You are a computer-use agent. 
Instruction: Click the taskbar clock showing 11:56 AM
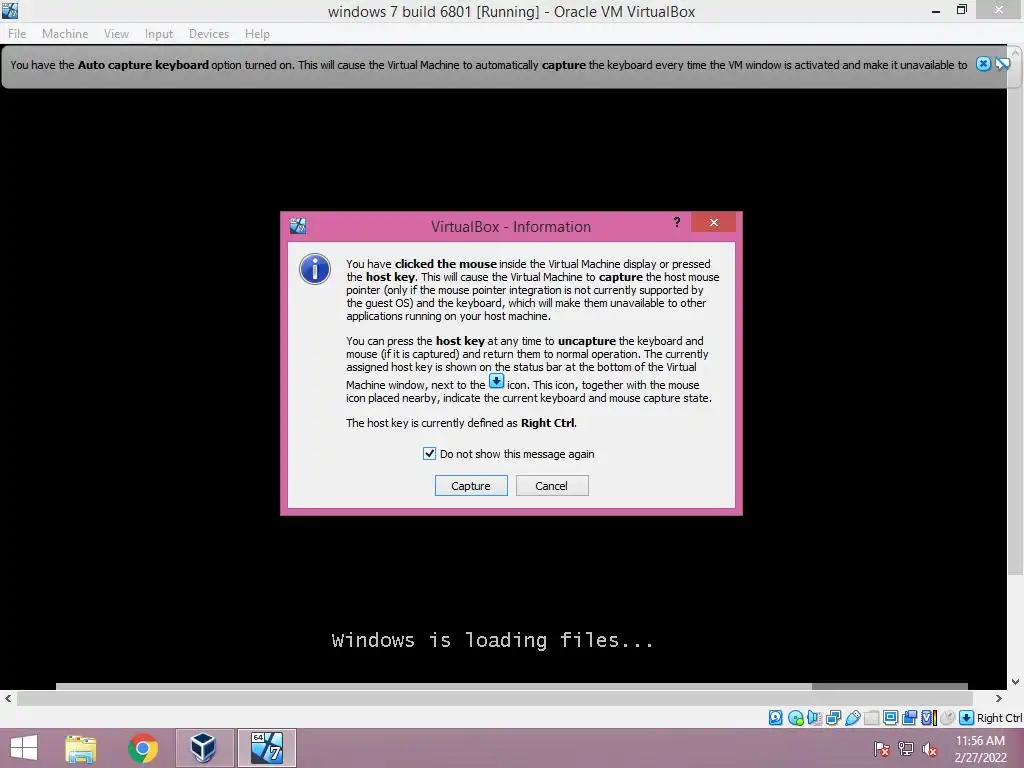point(980,749)
